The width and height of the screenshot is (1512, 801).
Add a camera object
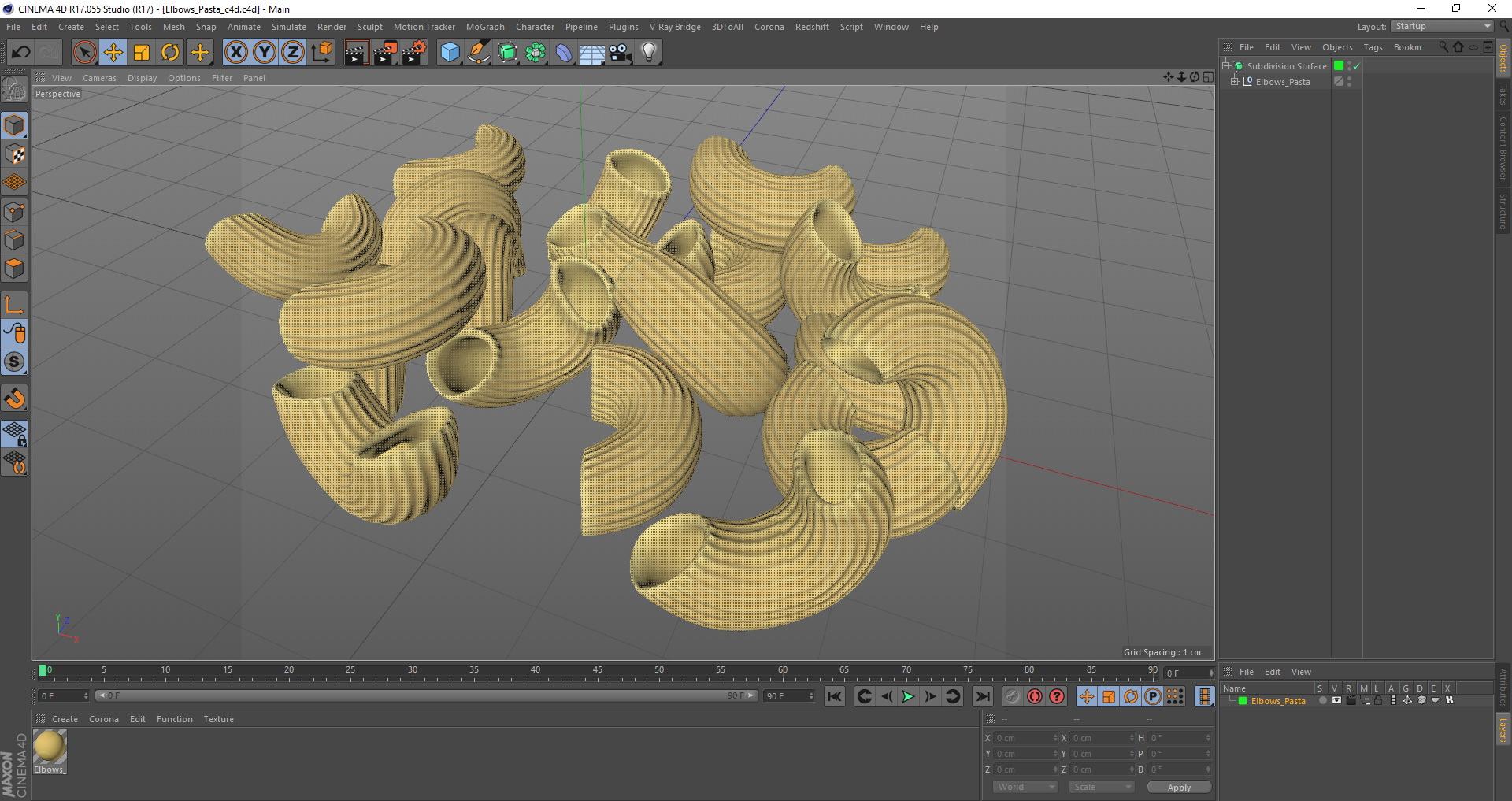(621, 53)
